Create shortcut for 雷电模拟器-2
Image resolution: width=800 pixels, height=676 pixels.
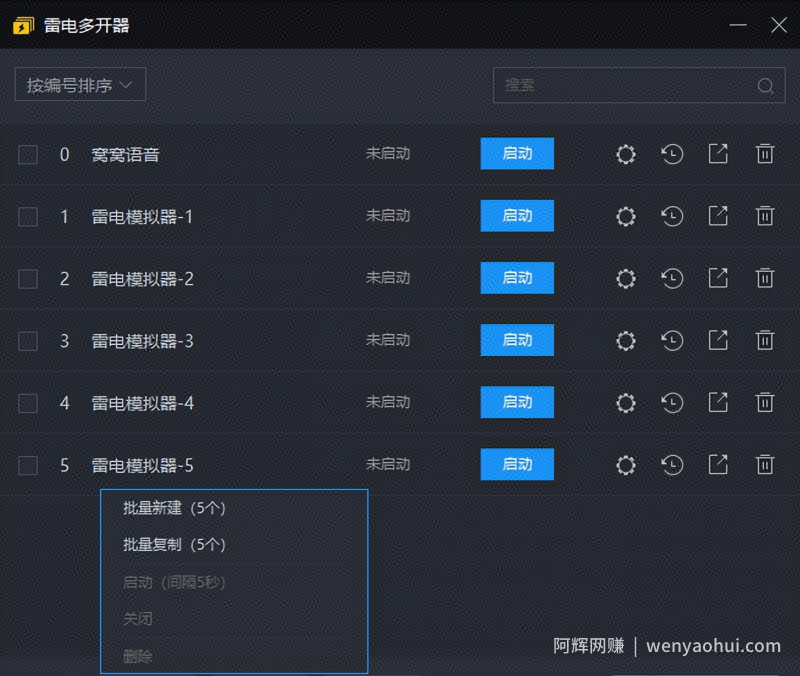pyautogui.click(x=718, y=278)
